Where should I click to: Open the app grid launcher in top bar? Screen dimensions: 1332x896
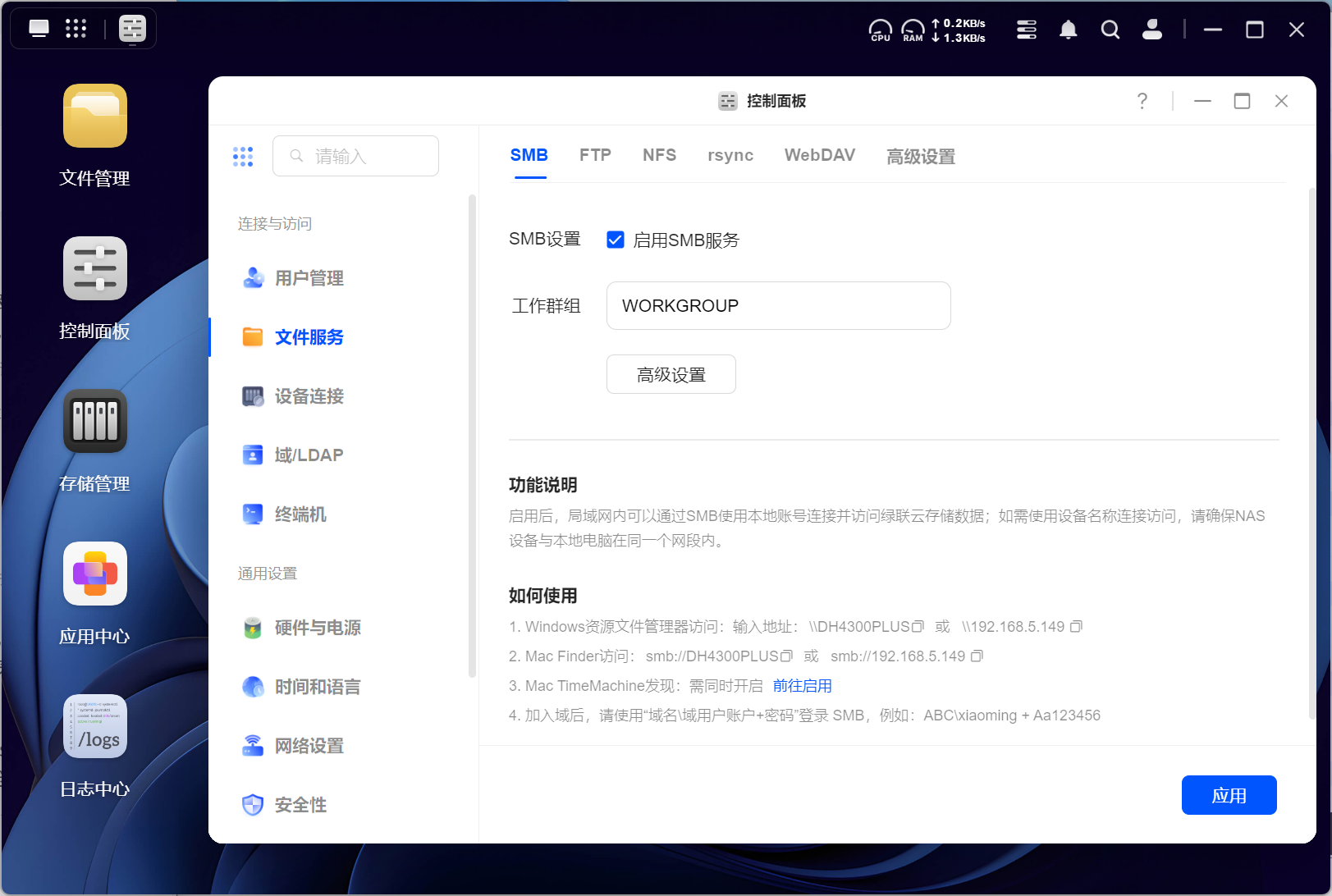tap(76, 29)
